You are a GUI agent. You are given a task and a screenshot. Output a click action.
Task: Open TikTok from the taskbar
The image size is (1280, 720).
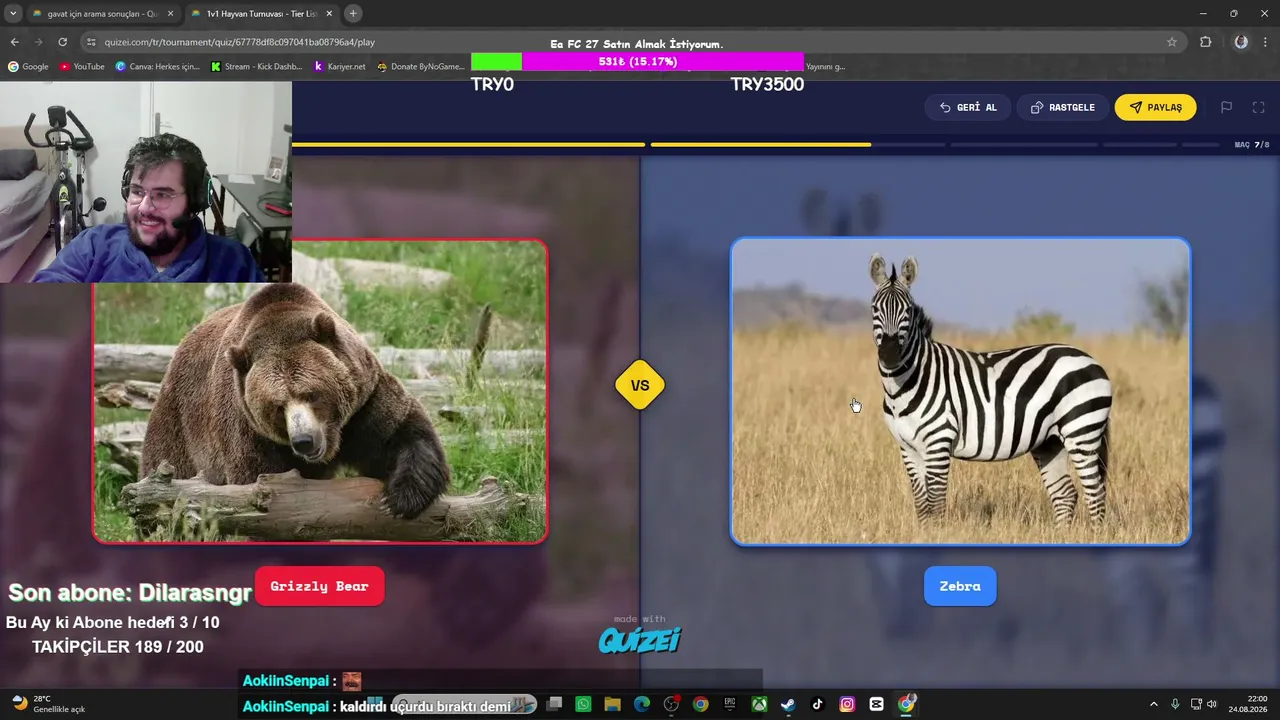point(818,704)
